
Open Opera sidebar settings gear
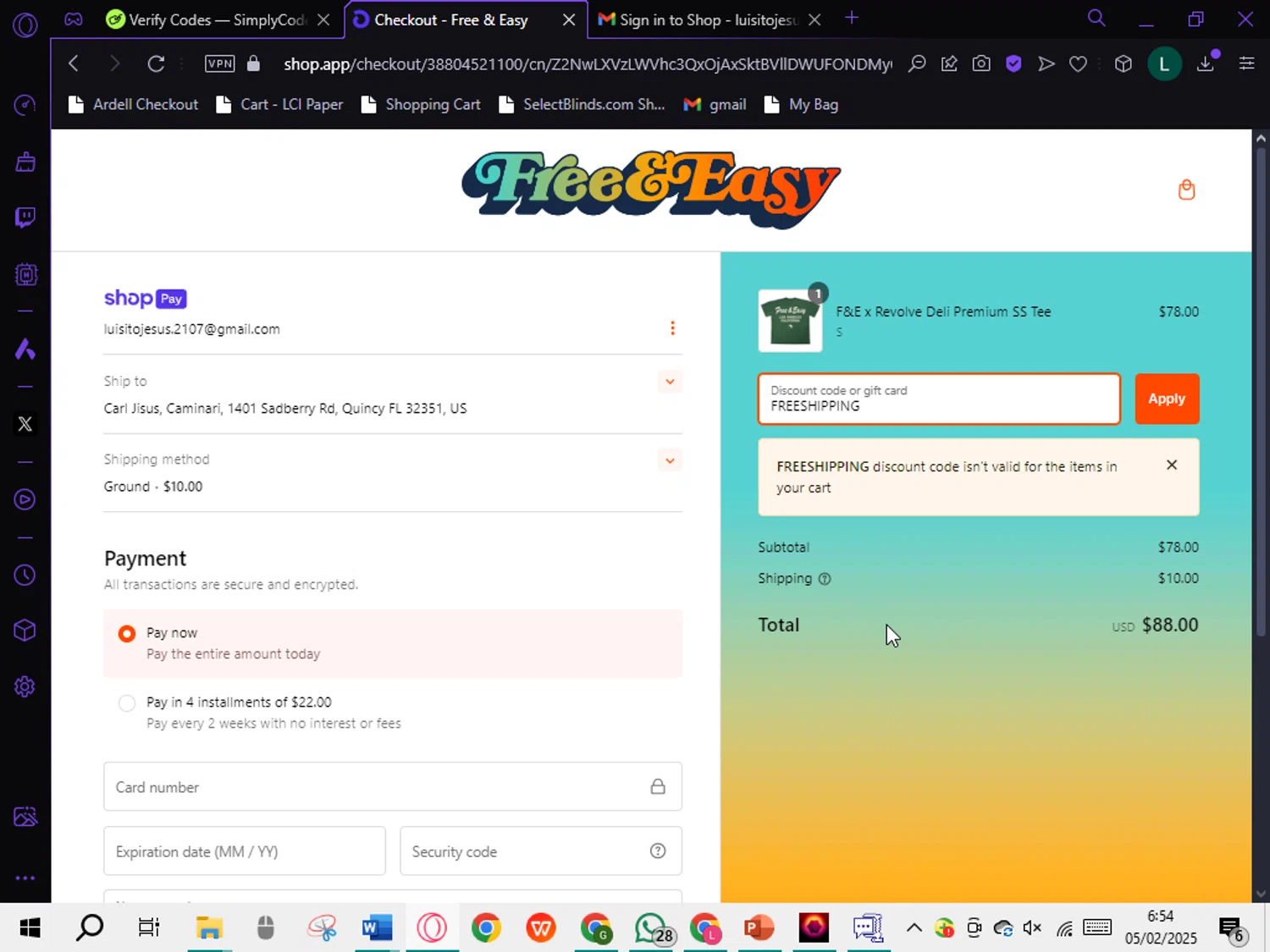pyautogui.click(x=25, y=686)
